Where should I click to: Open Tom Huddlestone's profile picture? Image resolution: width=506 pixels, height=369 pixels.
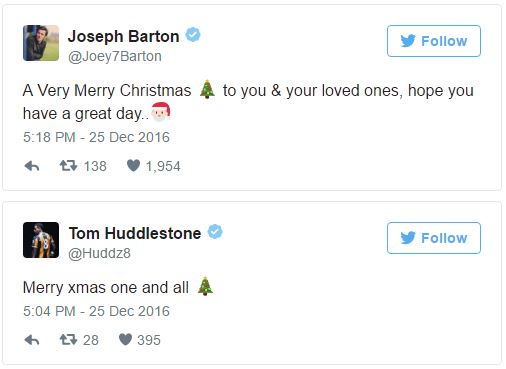point(41,240)
